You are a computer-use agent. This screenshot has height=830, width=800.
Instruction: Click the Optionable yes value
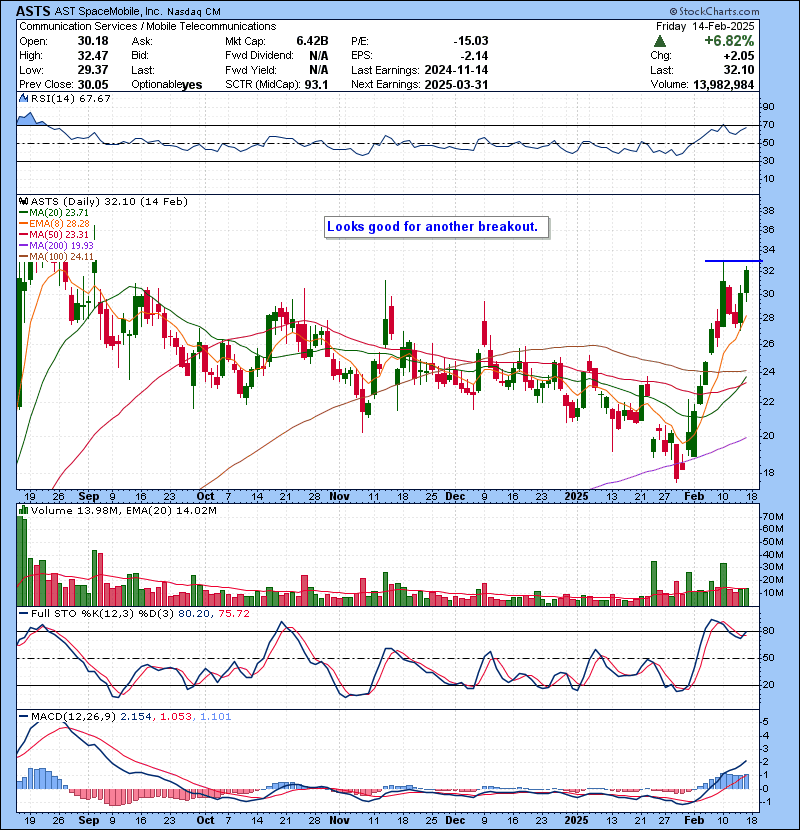click(x=192, y=85)
